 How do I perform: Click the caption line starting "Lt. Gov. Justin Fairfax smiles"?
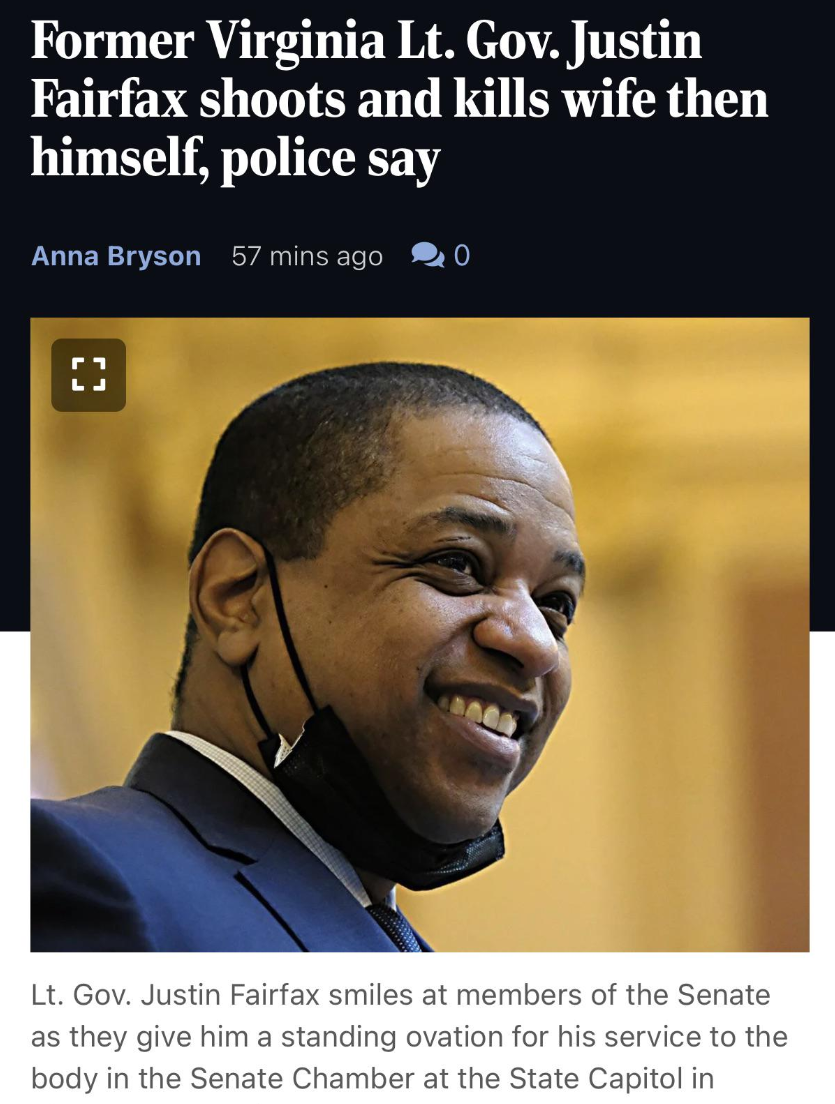coord(401,995)
